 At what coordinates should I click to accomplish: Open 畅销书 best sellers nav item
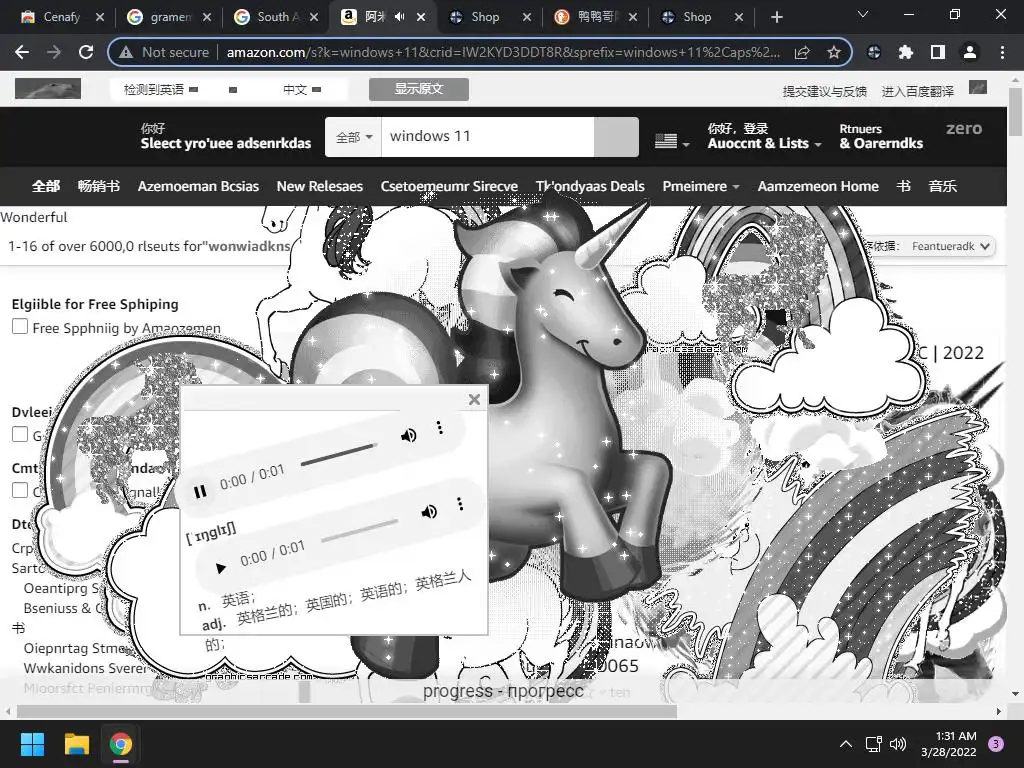[x=99, y=186]
